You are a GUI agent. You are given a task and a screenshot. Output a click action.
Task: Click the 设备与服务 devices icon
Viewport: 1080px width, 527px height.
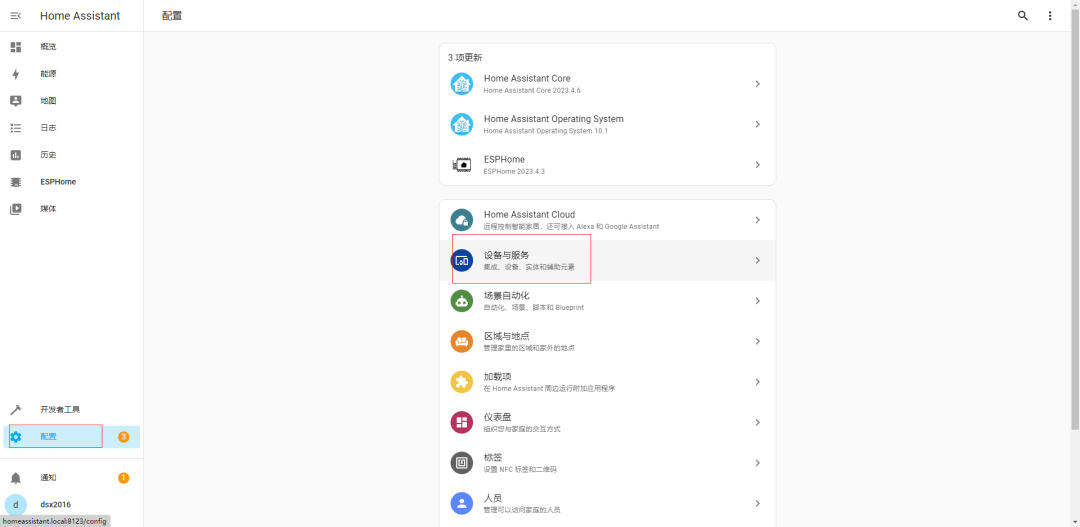461,260
